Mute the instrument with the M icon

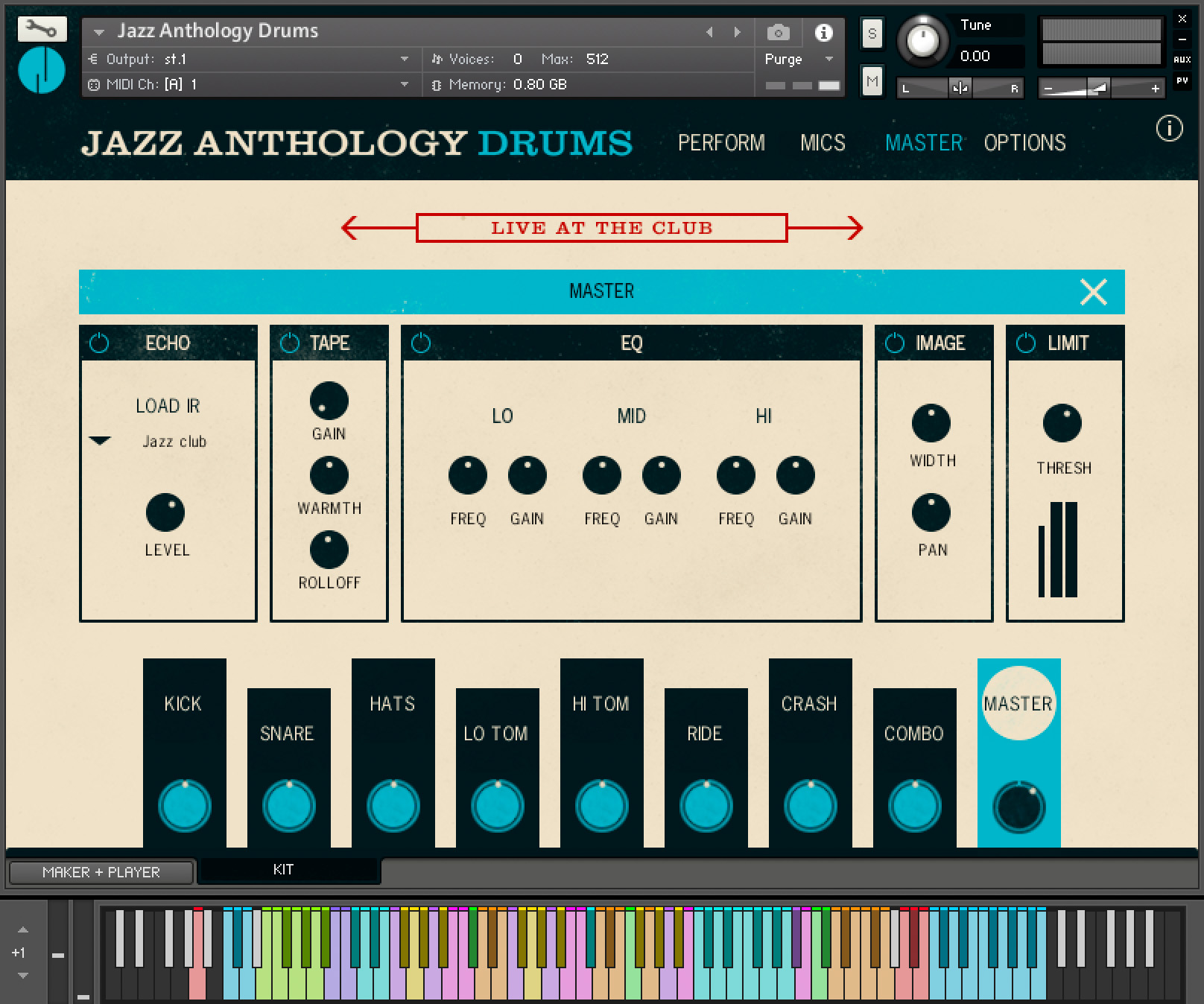click(x=872, y=82)
